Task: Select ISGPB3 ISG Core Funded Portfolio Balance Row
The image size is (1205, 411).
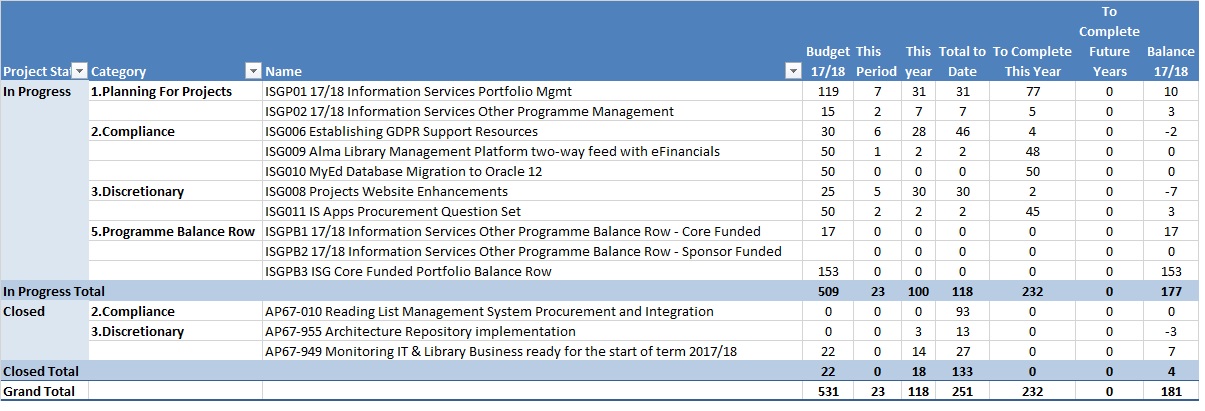Action: [x=408, y=271]
